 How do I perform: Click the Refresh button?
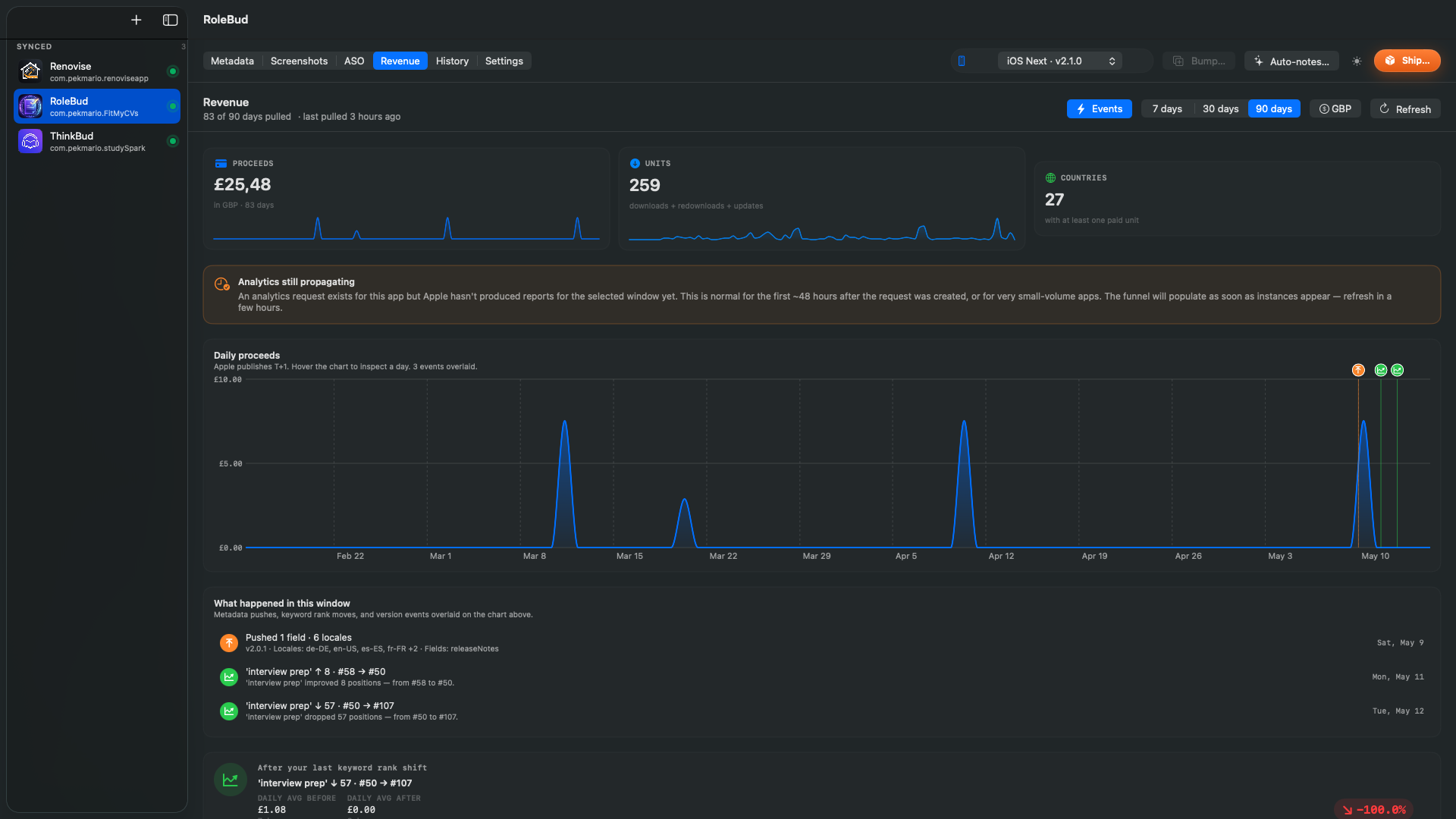pyautogui.click(x=1405, y=108)
